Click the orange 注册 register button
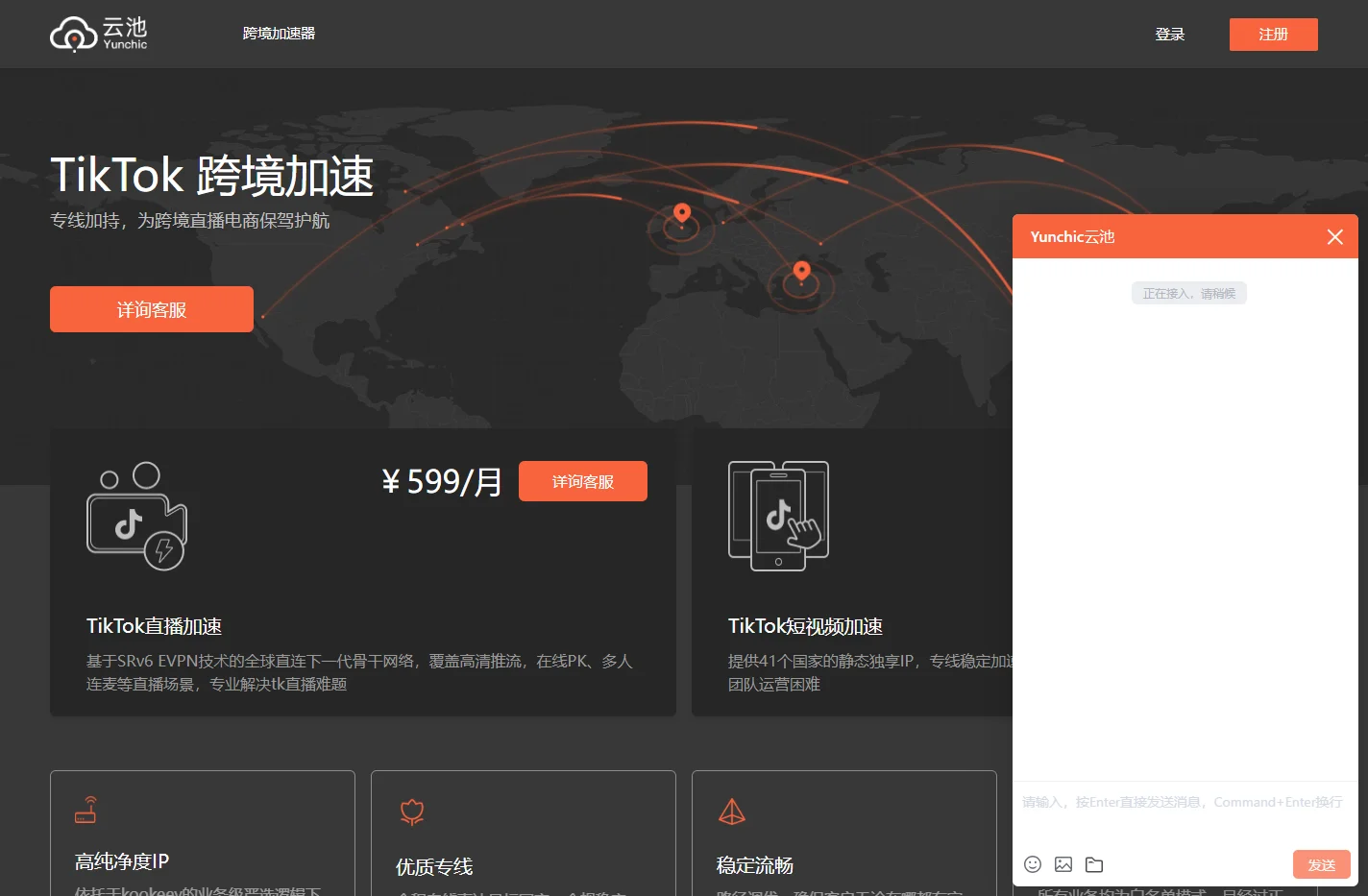 pyautogui.click(x=1273, y=35)
